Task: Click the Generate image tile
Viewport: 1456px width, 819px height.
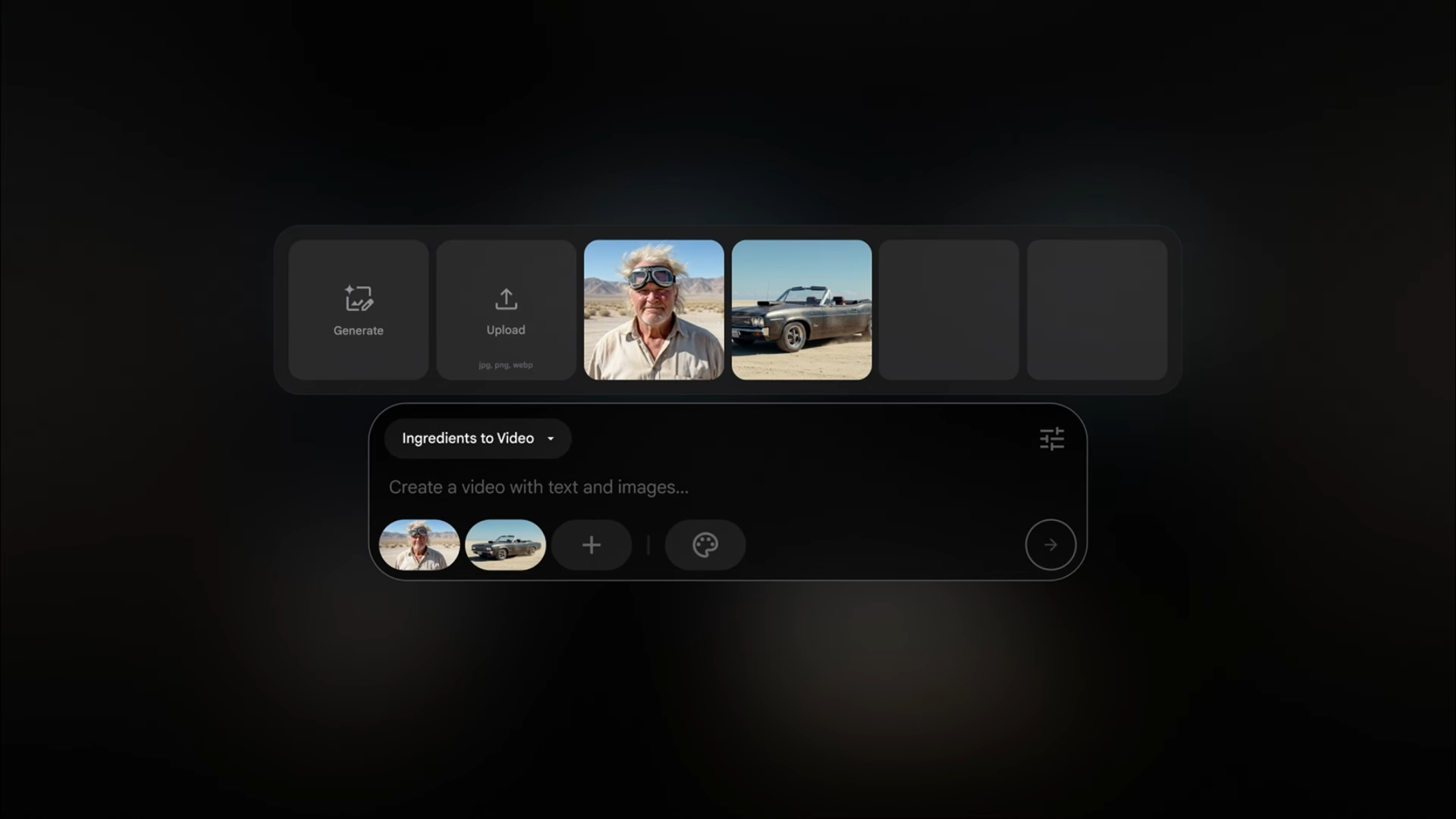Action: pos(358,310)
